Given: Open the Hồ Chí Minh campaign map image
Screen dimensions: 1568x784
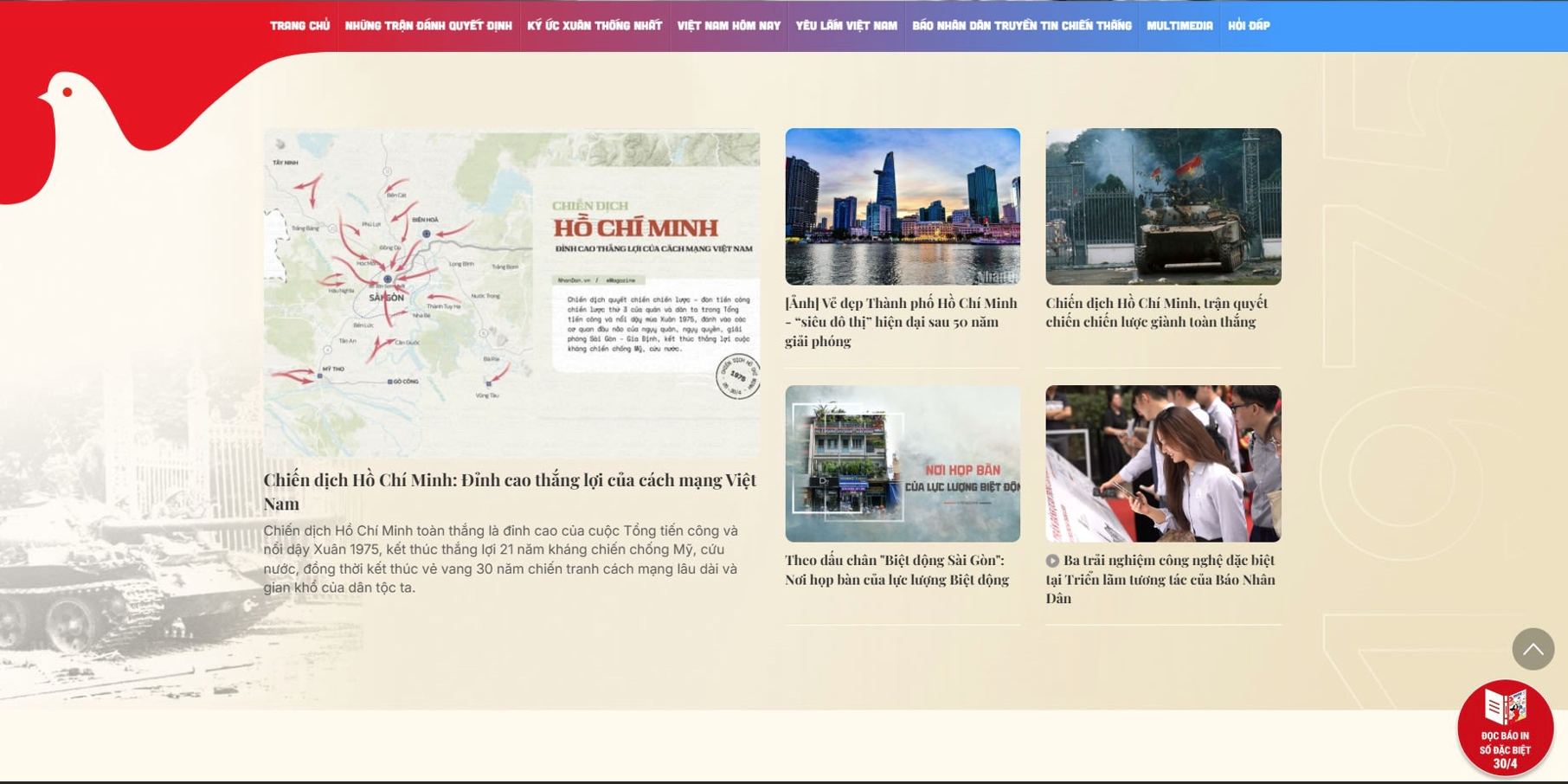Looking at the screenshot, I should point(511,292).
